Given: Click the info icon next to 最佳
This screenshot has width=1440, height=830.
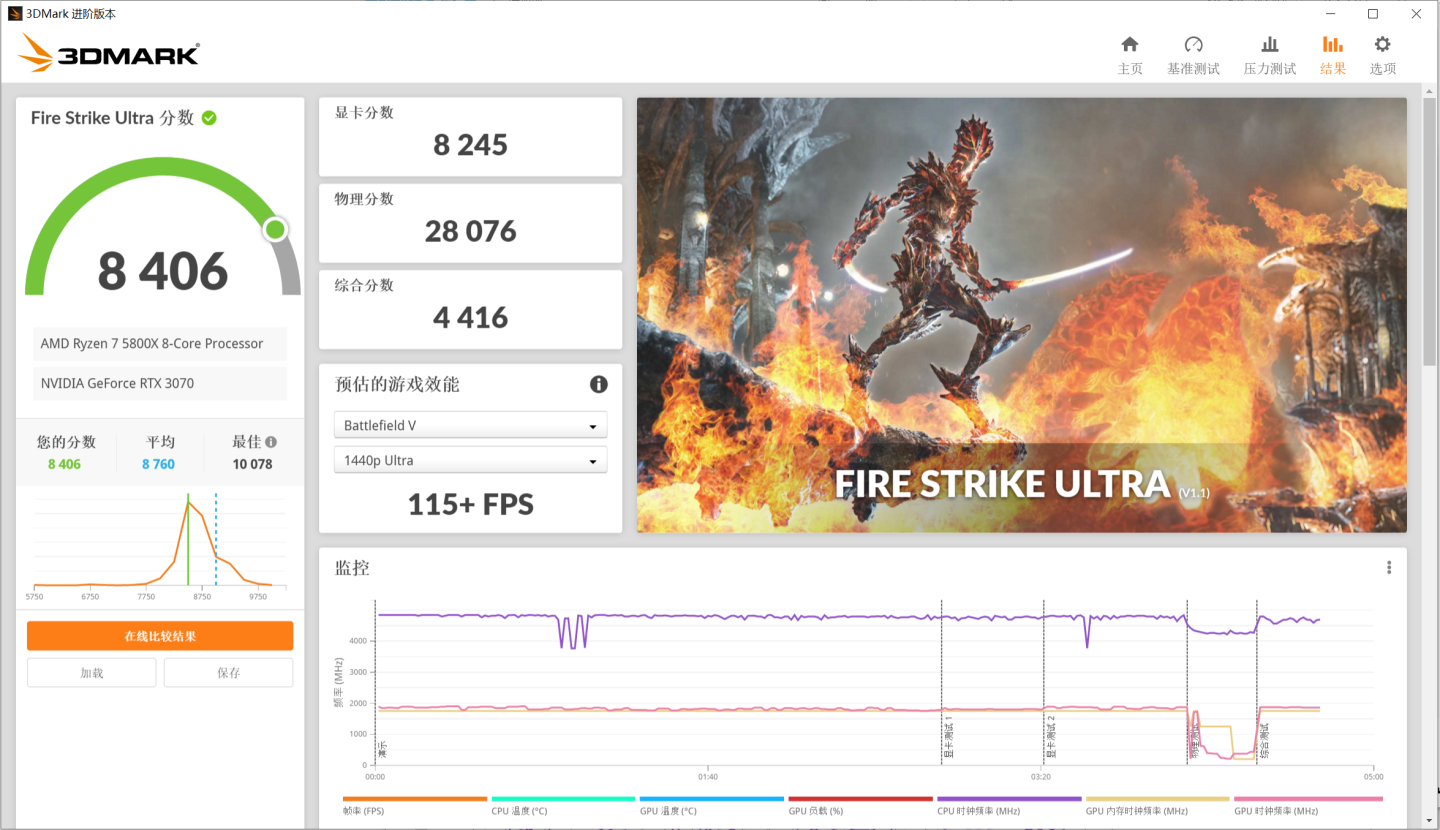Looking at the screenshot, I should (x=271, y=442).
